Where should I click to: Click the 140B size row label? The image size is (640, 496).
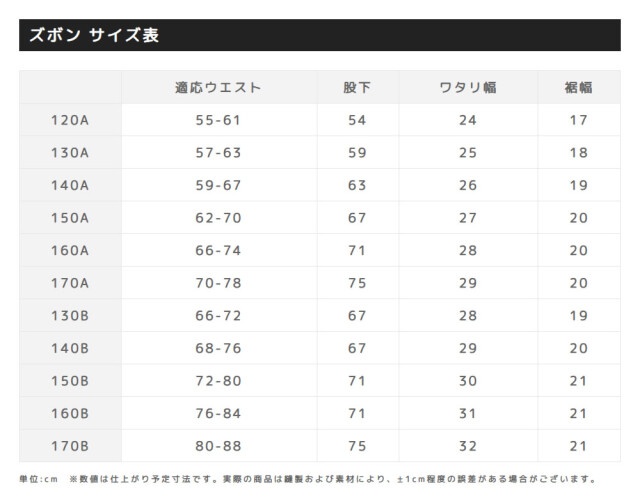(x=70, y=348)
